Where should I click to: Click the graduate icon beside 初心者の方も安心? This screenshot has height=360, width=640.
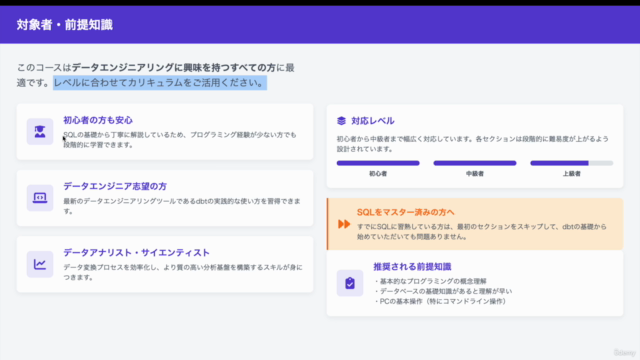tap(40, 131)
